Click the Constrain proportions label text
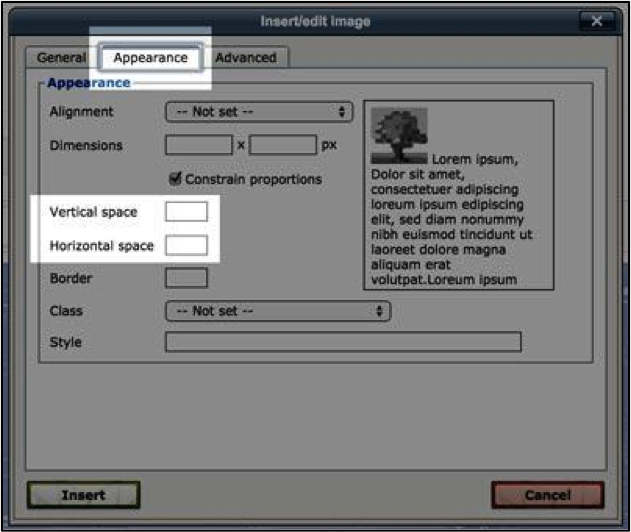The height and width of the screenshot is (532, 631). point(254,179)
